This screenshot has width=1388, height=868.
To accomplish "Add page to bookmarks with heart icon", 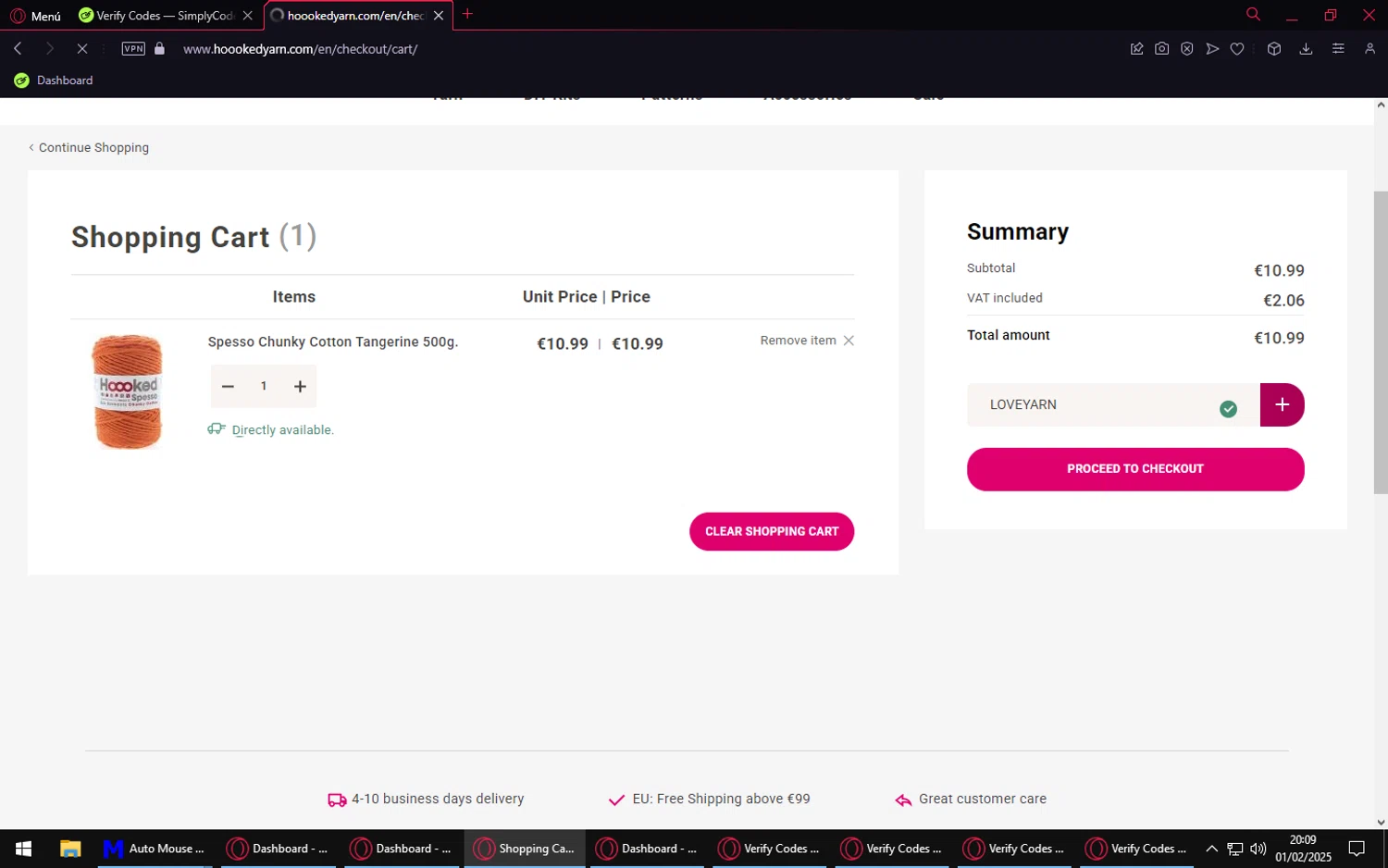I will [1237, 48].
